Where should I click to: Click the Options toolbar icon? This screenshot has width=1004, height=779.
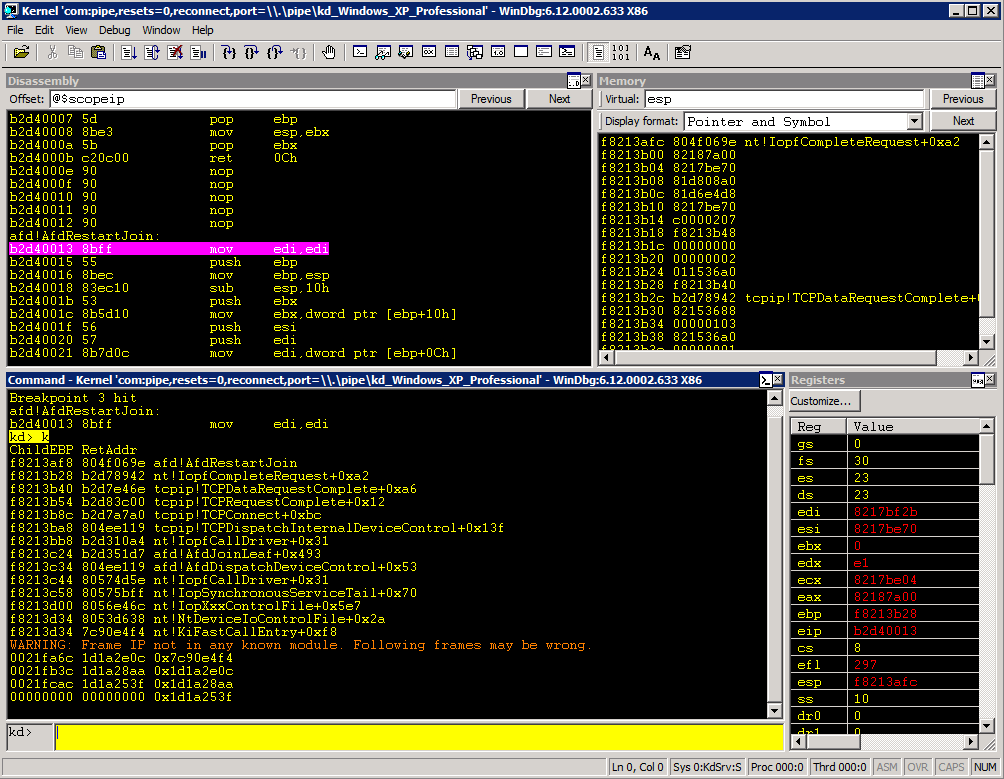(683, 52)
